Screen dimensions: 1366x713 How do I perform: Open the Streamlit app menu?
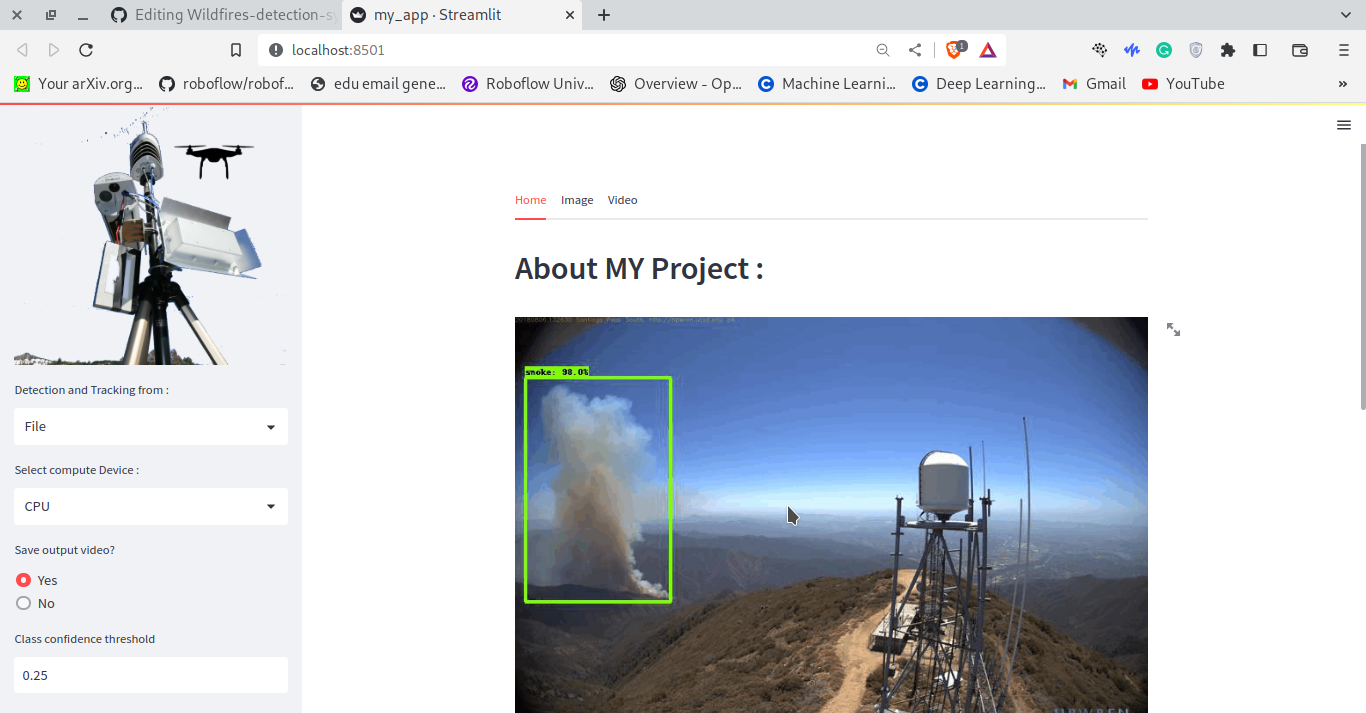coord(1343,124)
